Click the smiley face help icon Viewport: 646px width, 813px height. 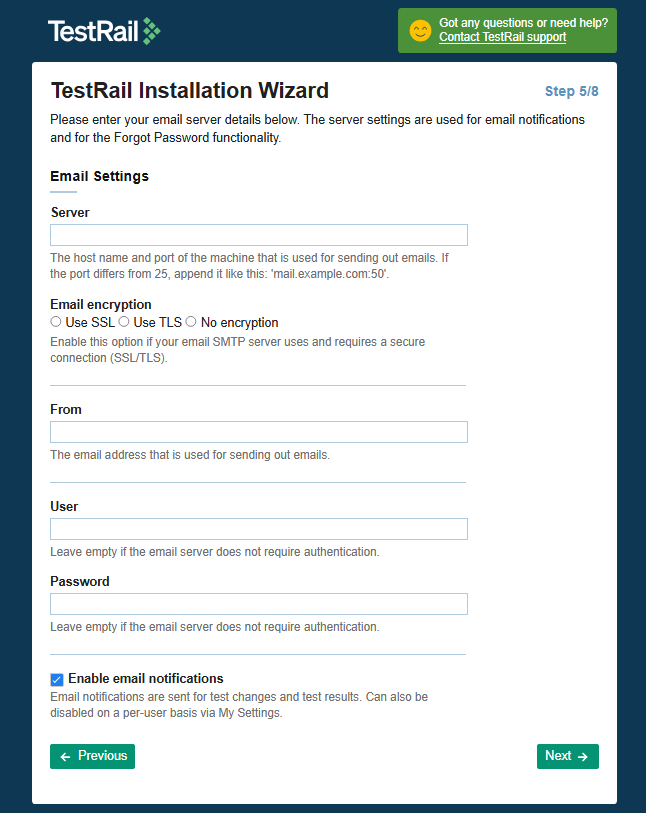tap(420, 31)
